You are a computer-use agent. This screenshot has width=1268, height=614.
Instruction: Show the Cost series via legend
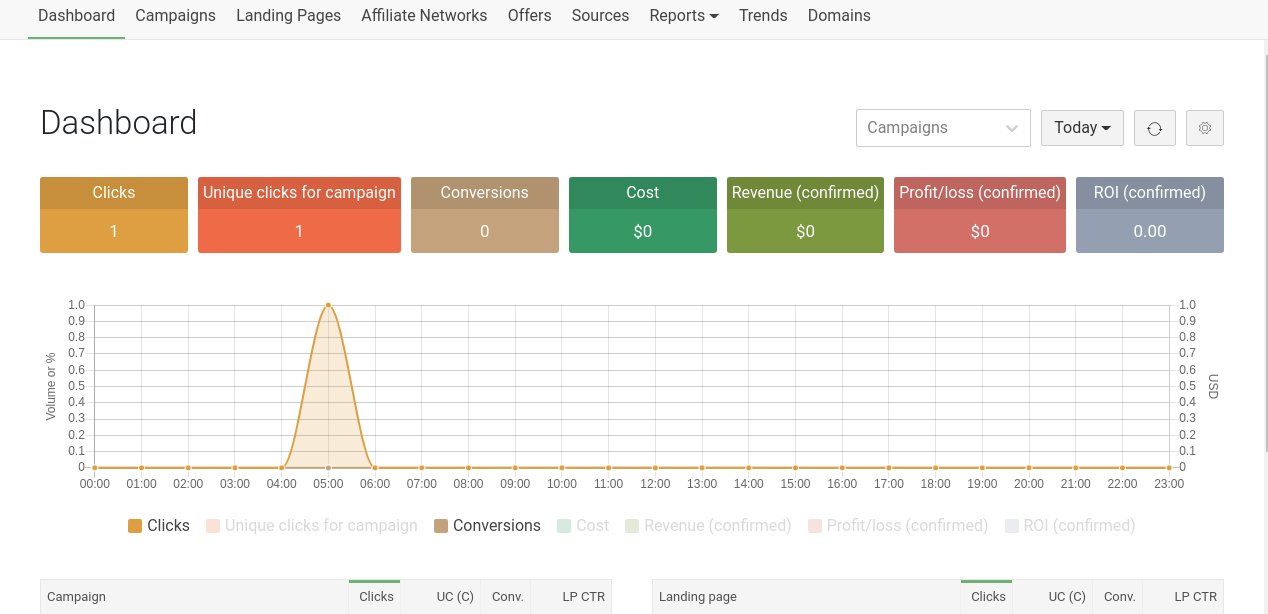coord(583,526)
